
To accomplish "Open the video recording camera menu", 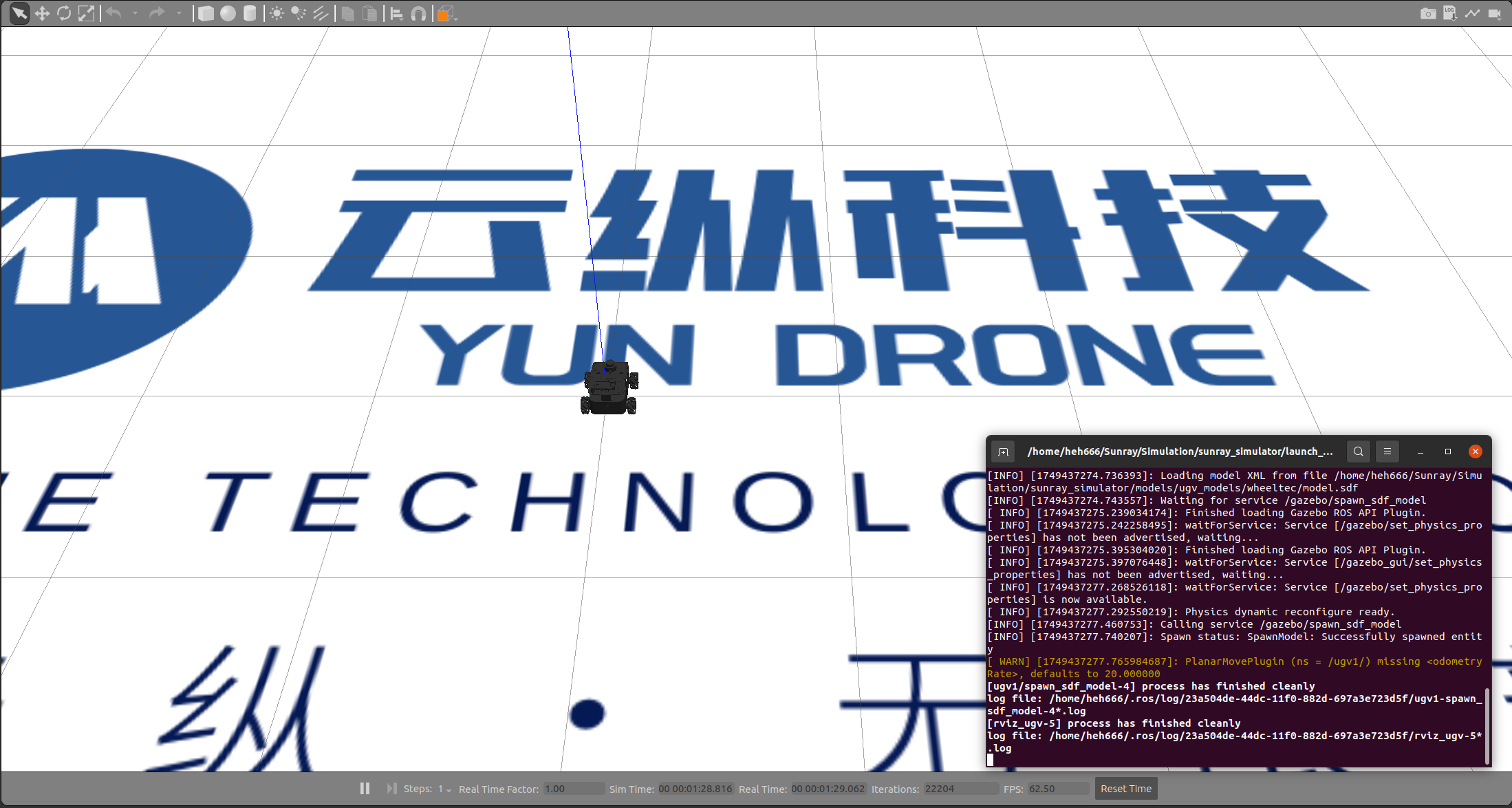I will [1495, 13].
